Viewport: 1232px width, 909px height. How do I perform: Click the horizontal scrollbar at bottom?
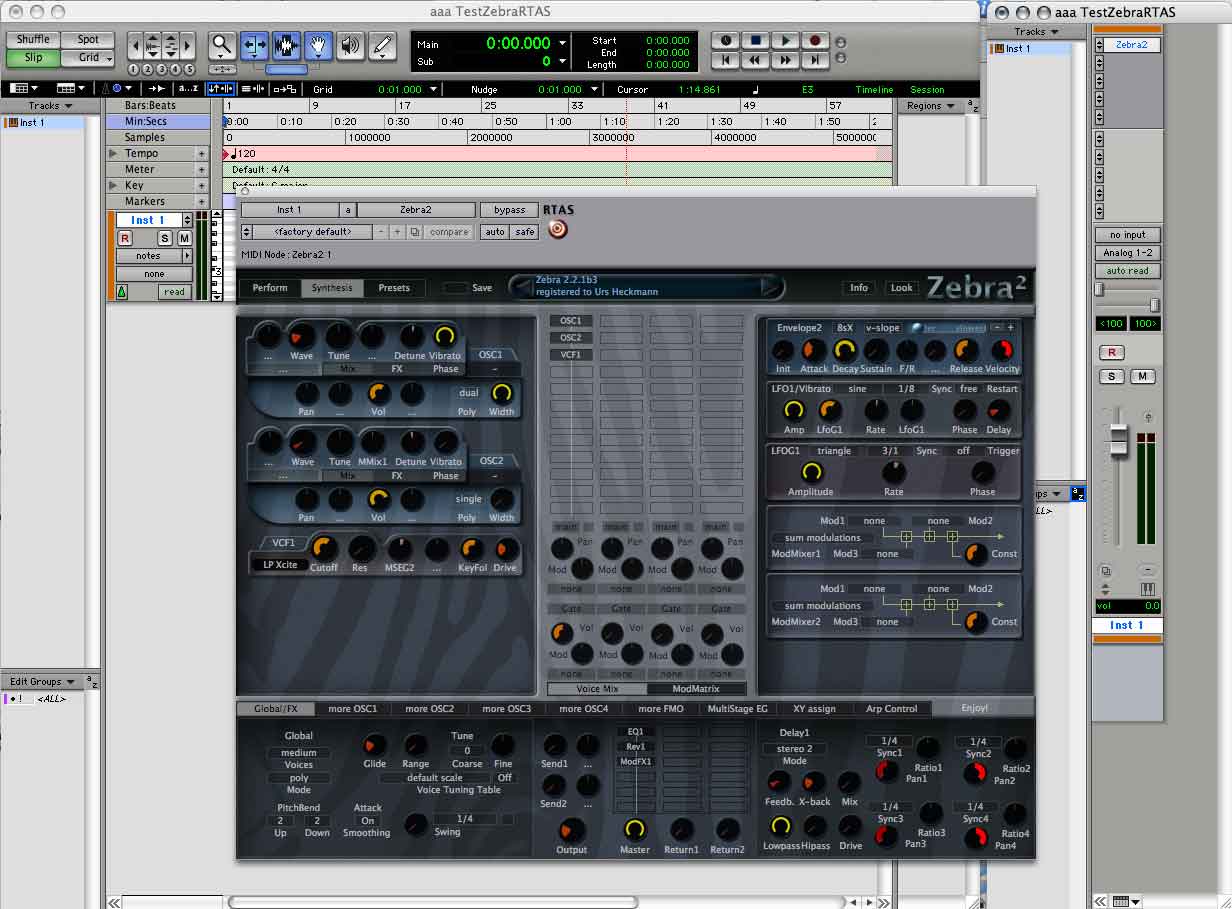pyautogui.click(x=431, y=902)
